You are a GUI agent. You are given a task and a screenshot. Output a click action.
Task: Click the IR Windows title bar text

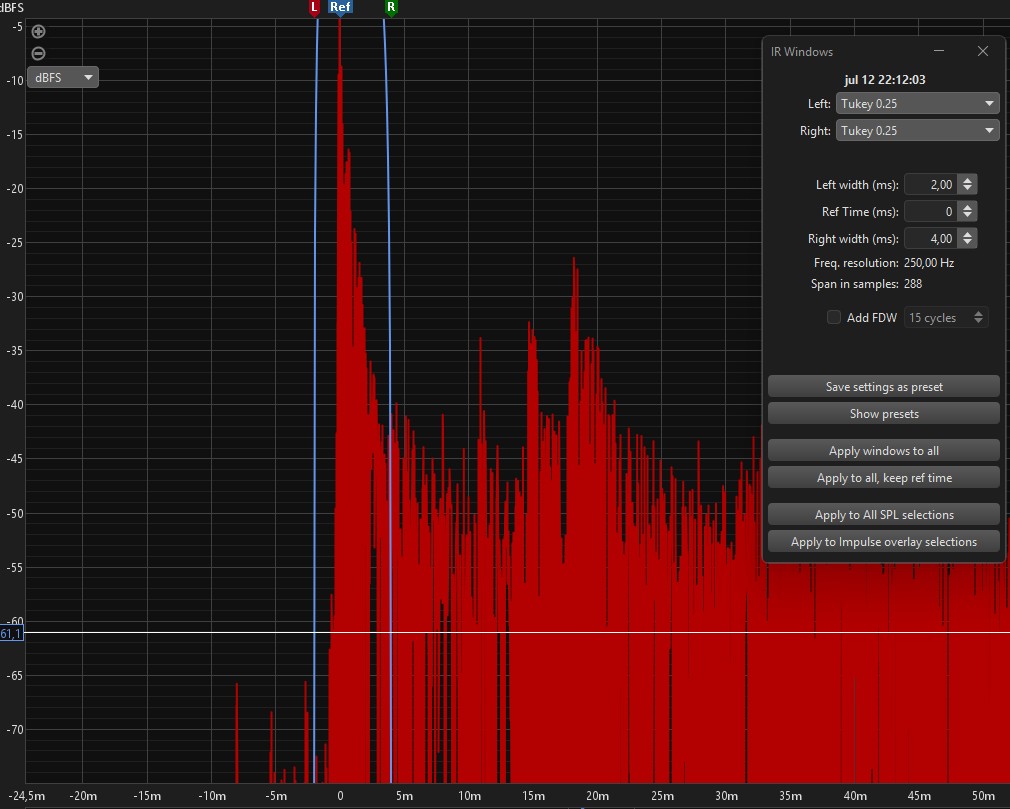(x=802, y=52)
